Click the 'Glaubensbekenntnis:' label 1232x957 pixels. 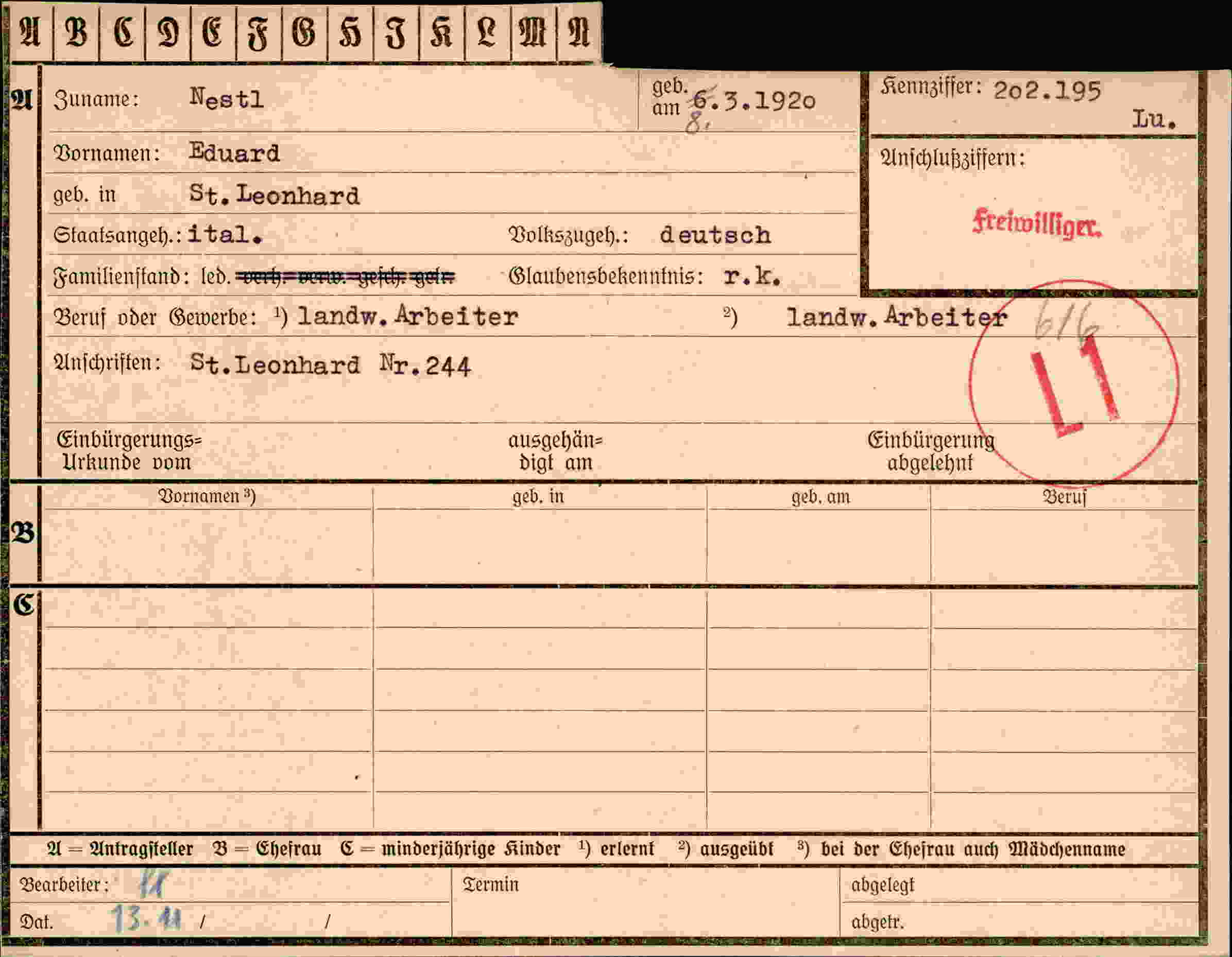click(x=606, y=276)
